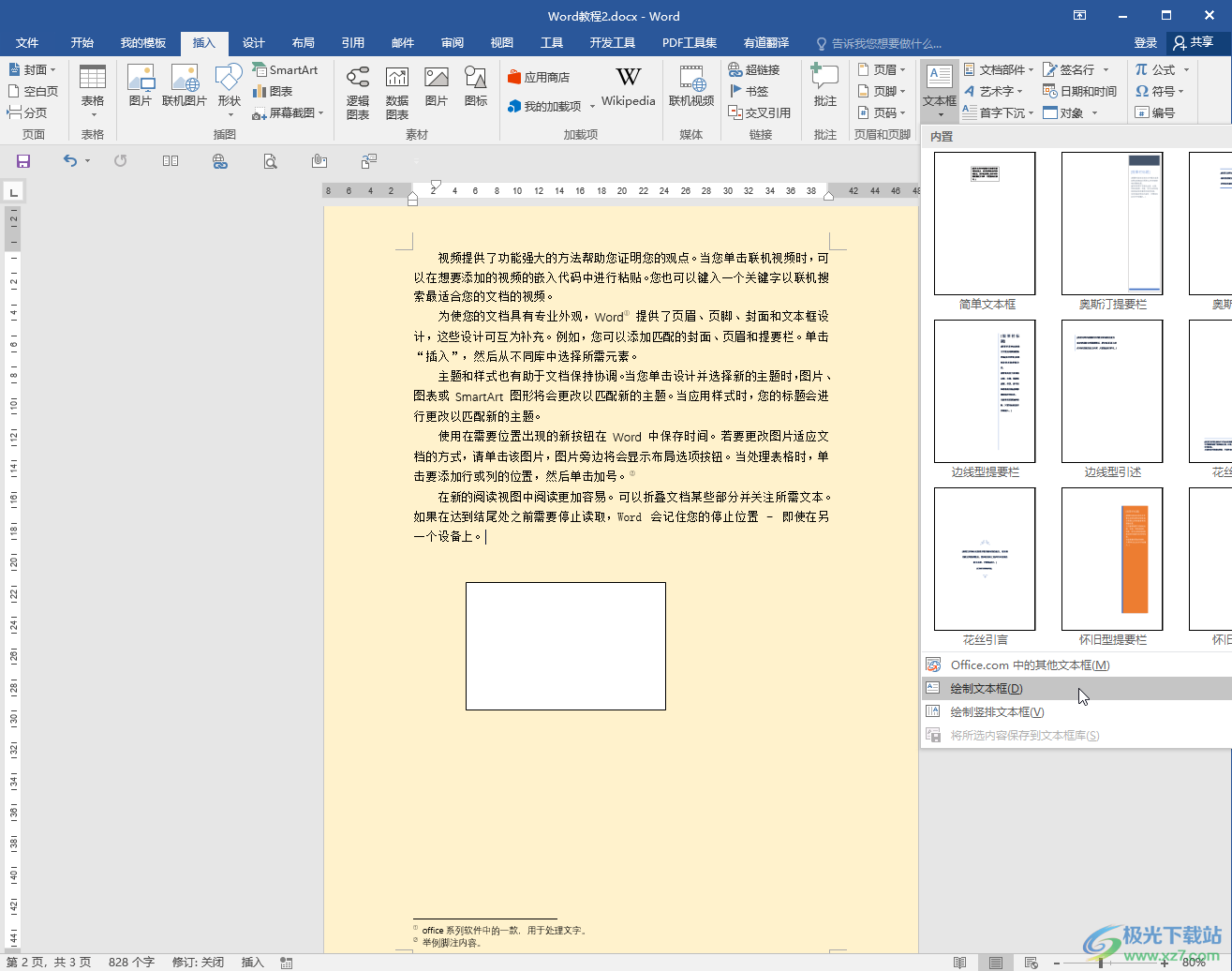Screen dimensions: 1232x971
Task: Choose 绘制文本框 Draw Text Box
Action: (1076, 688)
